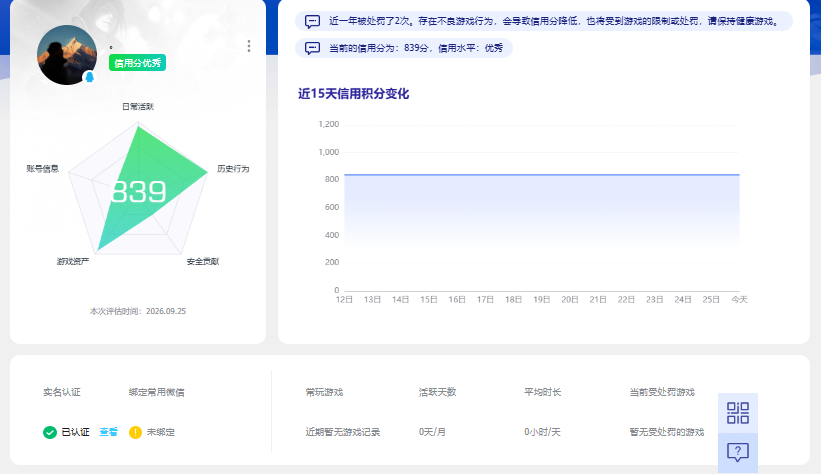This screenshot has height=474, width=821.
Task: Click the 839 score in the radar chart
Action: coord(139,192)
